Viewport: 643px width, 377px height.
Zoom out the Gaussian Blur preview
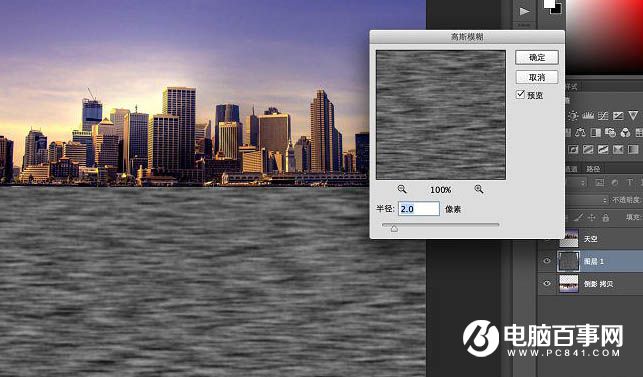click(x=402, y=189)
